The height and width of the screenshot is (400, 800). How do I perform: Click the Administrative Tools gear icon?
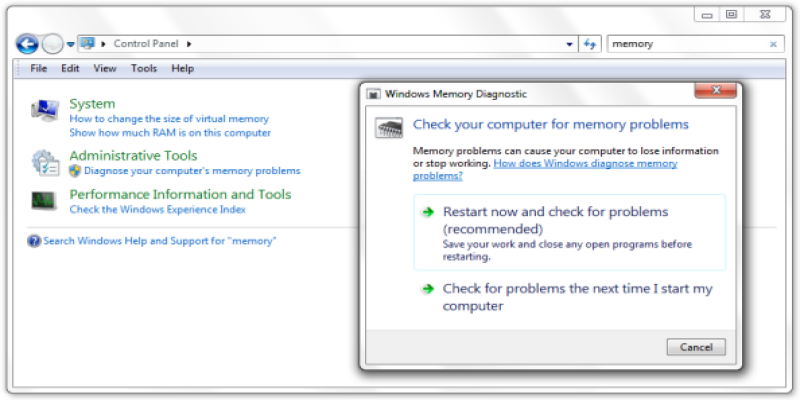click(x=46, y=163)
